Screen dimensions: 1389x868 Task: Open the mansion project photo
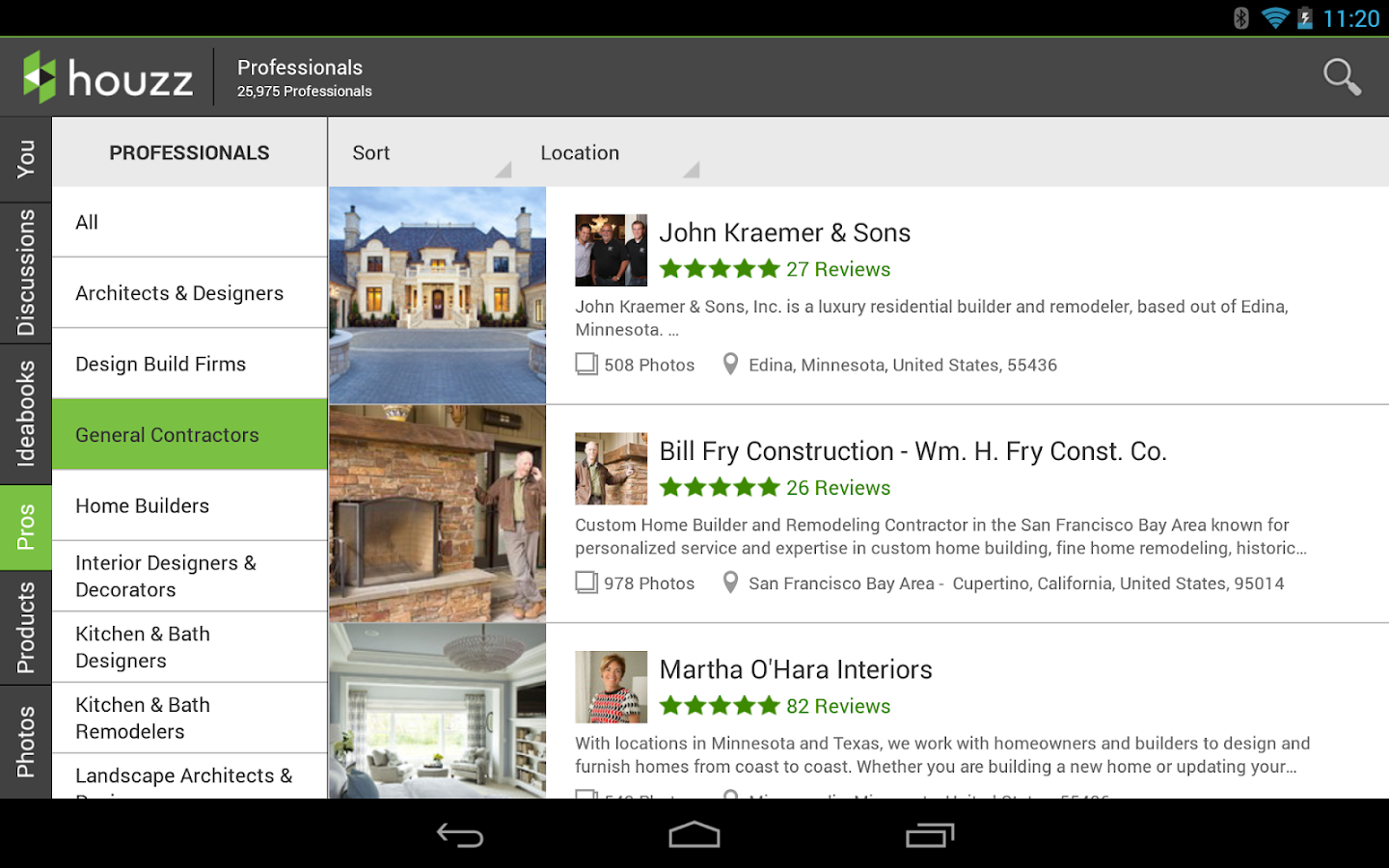pos(438,295)
